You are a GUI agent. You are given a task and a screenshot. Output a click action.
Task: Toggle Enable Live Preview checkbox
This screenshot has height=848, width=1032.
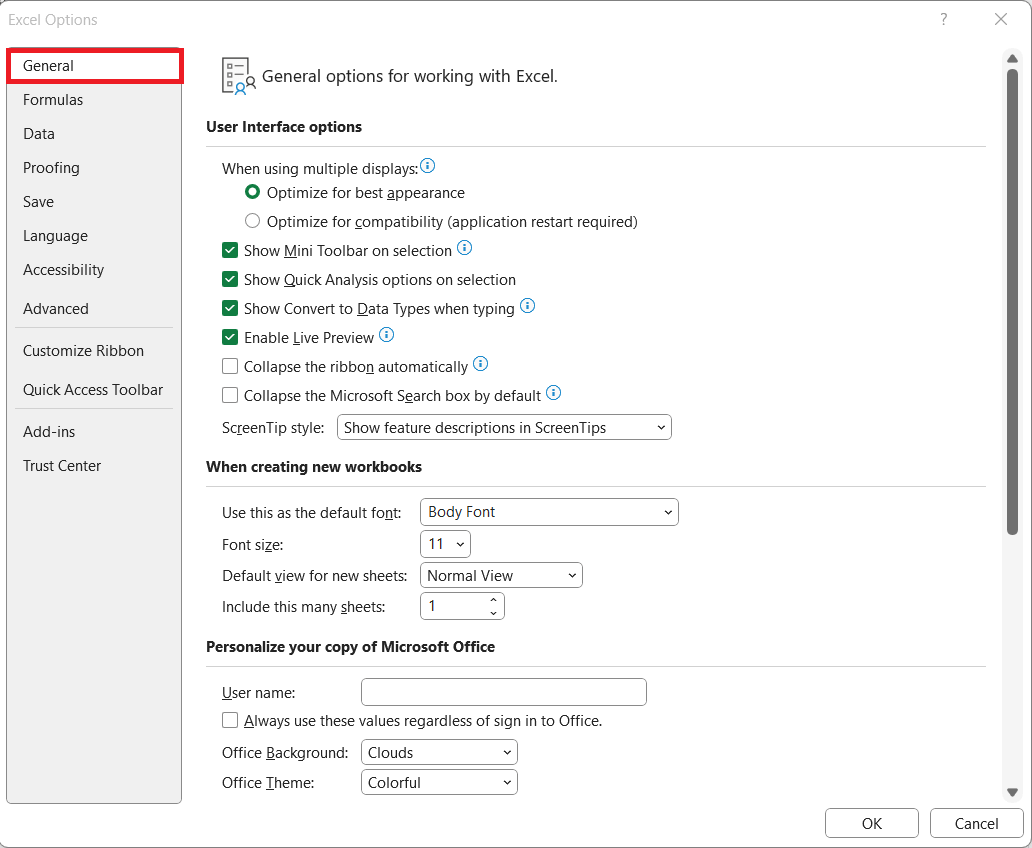(x=230, y=337)
